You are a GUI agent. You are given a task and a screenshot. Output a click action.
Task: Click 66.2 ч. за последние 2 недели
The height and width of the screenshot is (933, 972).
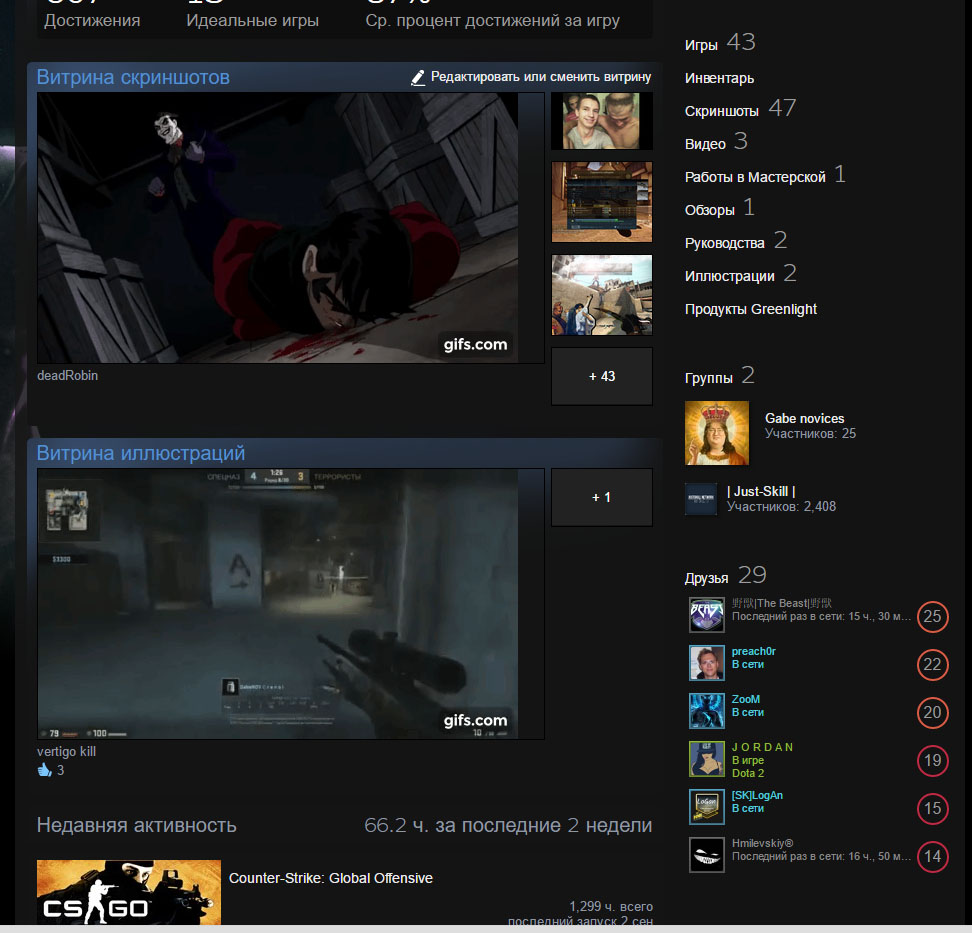click(508, 825)
